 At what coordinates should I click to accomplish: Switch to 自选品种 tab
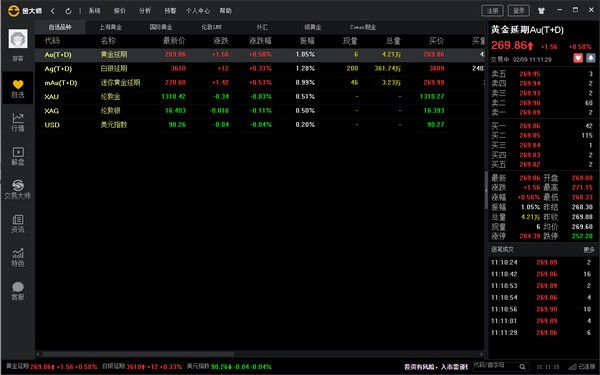click(60, 27)
